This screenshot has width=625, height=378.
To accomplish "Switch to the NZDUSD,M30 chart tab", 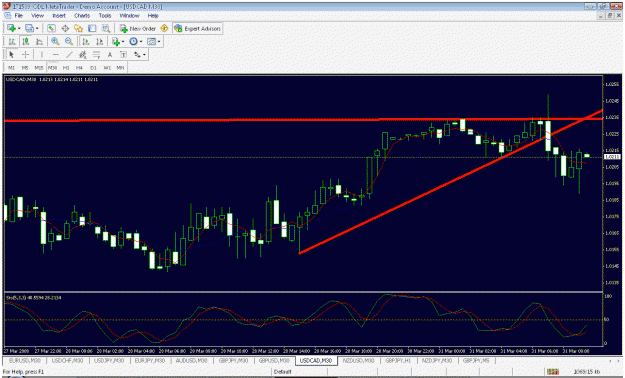I will [x=358, y=360].
